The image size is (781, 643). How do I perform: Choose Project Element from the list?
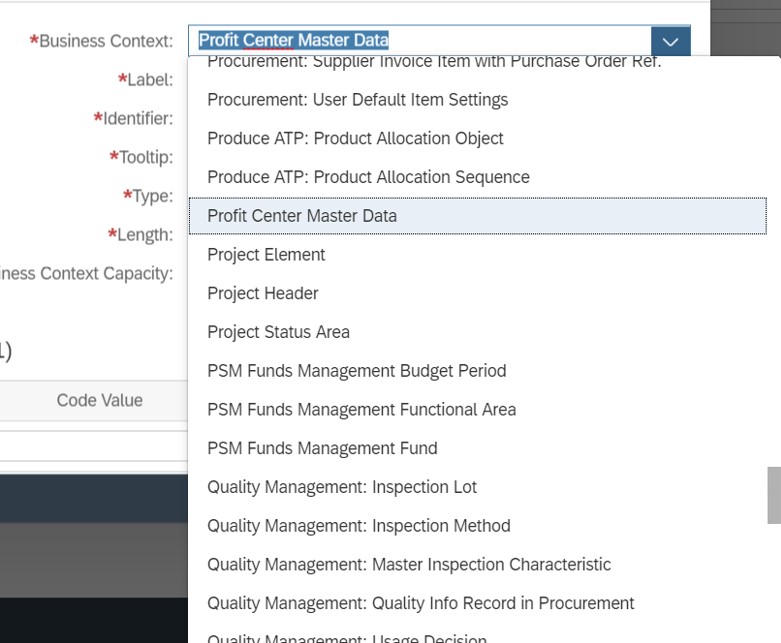tap(266, 255)
